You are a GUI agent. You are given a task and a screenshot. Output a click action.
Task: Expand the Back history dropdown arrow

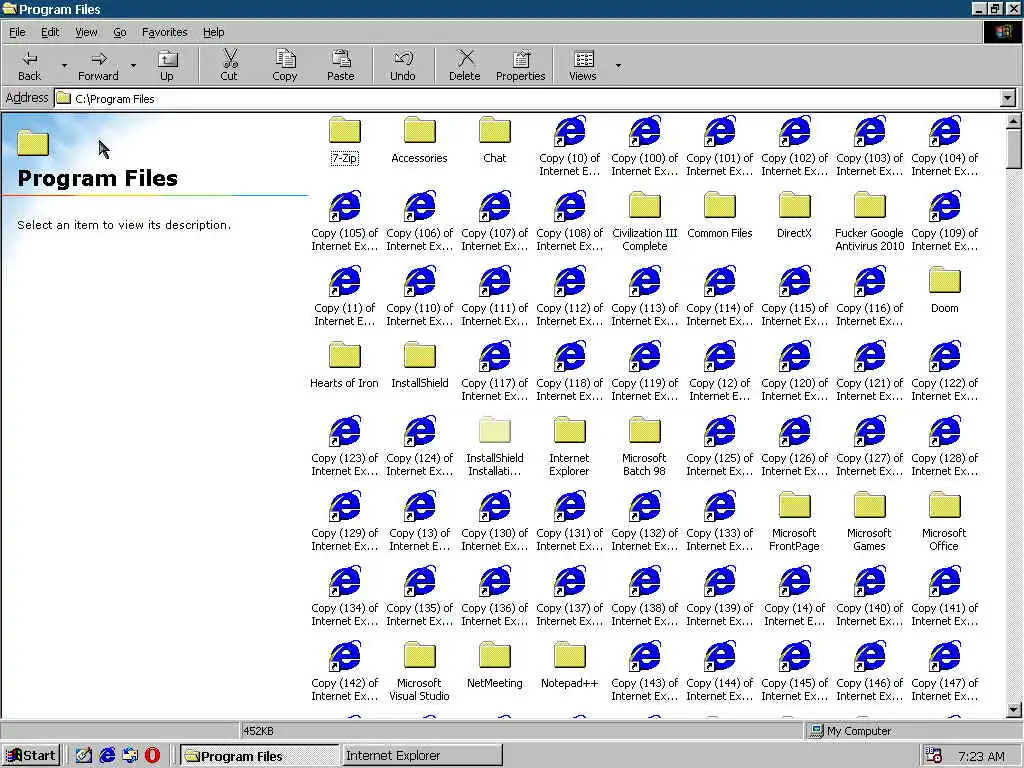[x=64, y=65]
